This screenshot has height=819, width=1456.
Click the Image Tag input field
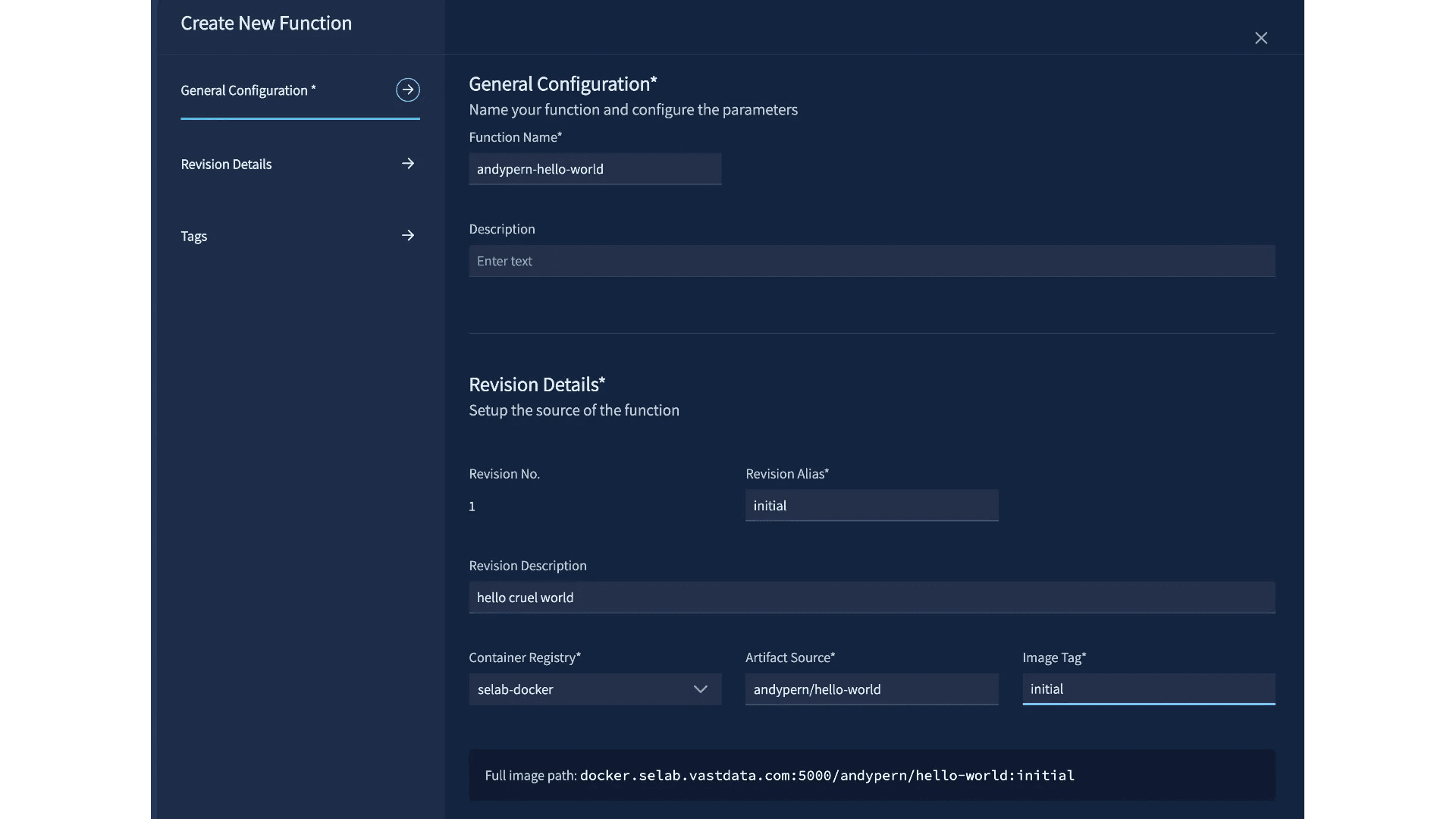click(1148, 689)
